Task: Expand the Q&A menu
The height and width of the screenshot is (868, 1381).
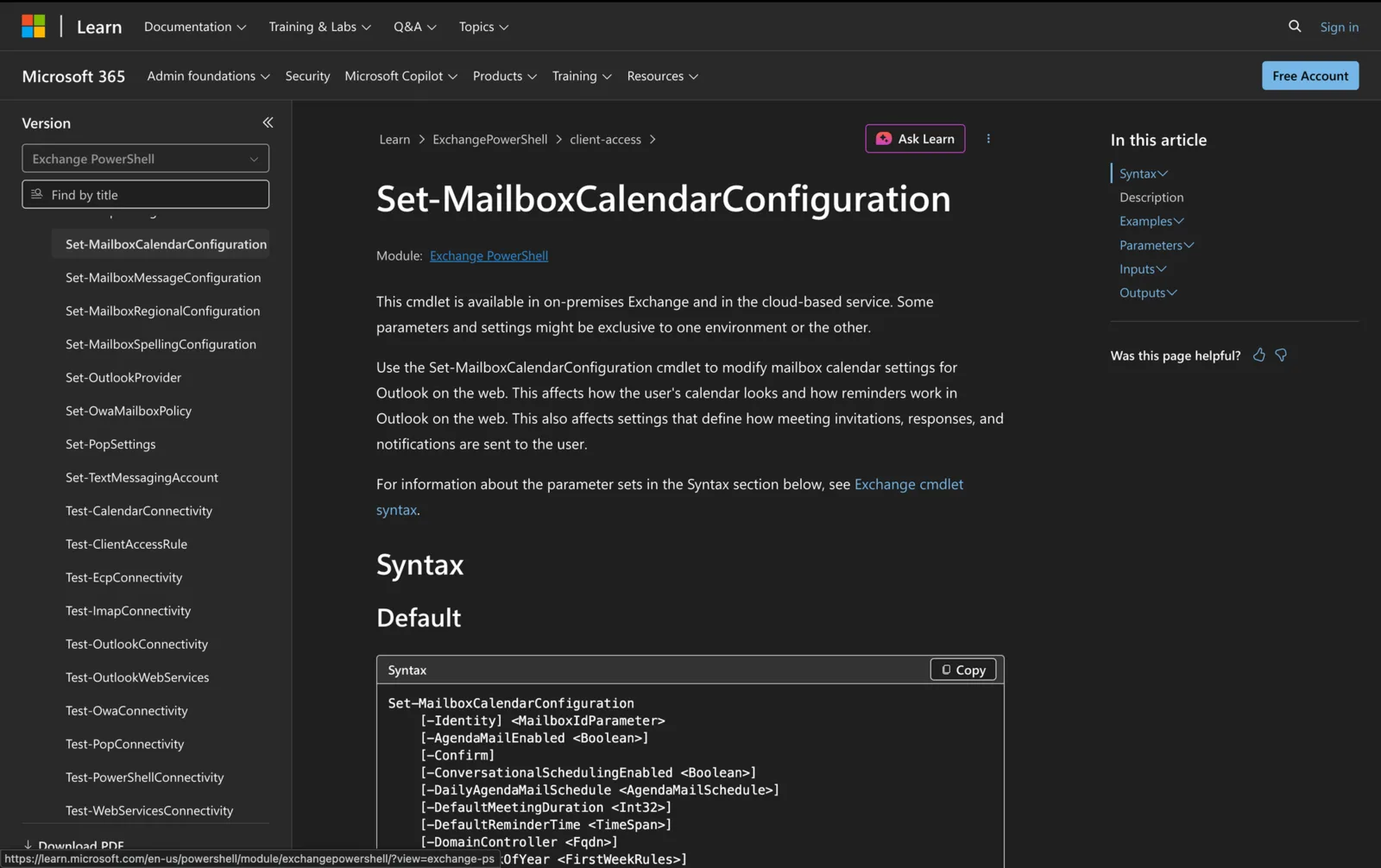Action: (415, 27)
